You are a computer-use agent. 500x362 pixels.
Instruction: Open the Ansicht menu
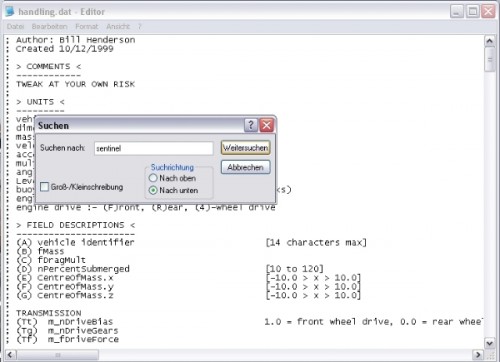118,26
